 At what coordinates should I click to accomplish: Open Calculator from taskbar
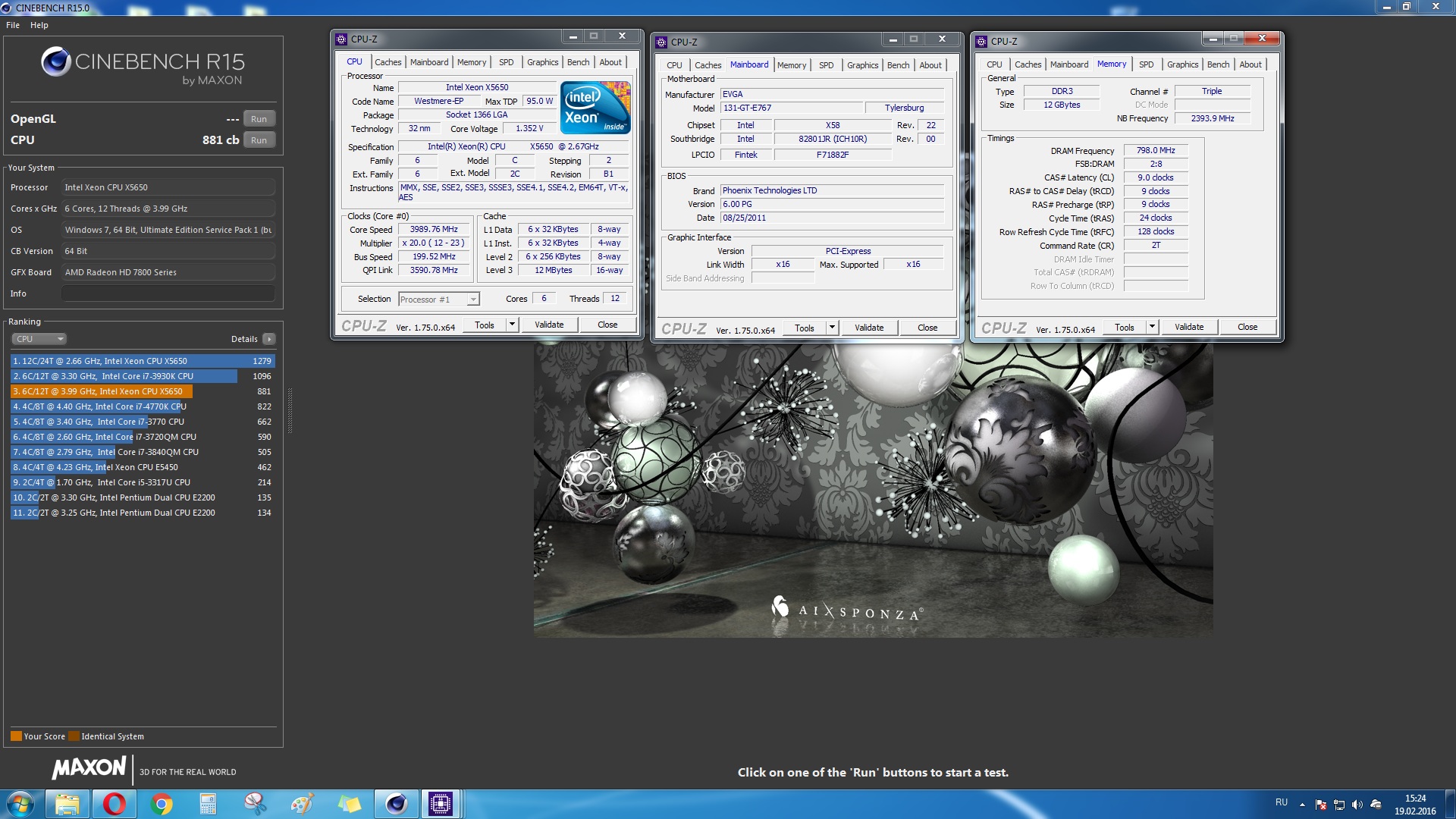tap(209, 804)
